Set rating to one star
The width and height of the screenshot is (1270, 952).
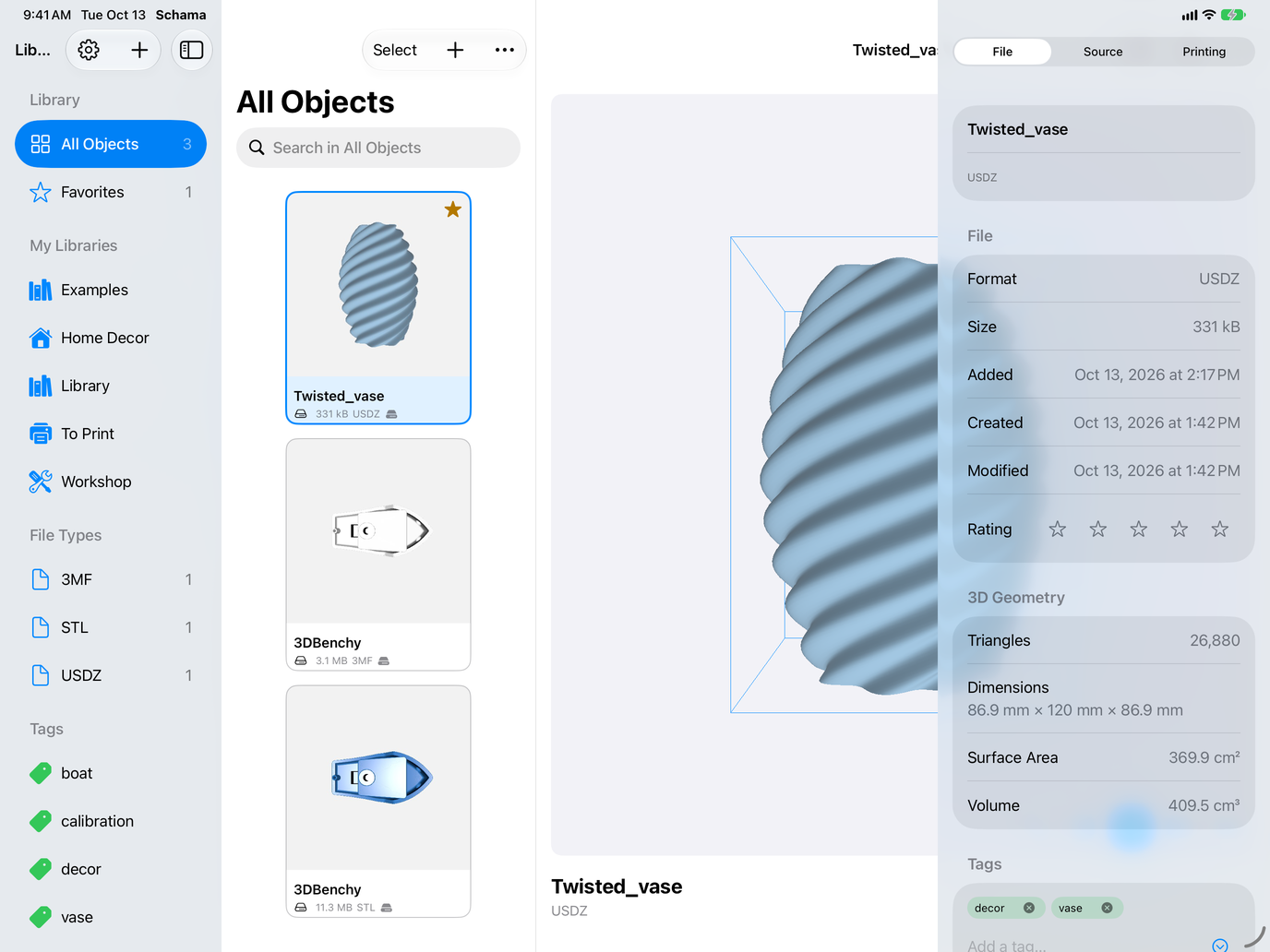[x=1058, y=530]
